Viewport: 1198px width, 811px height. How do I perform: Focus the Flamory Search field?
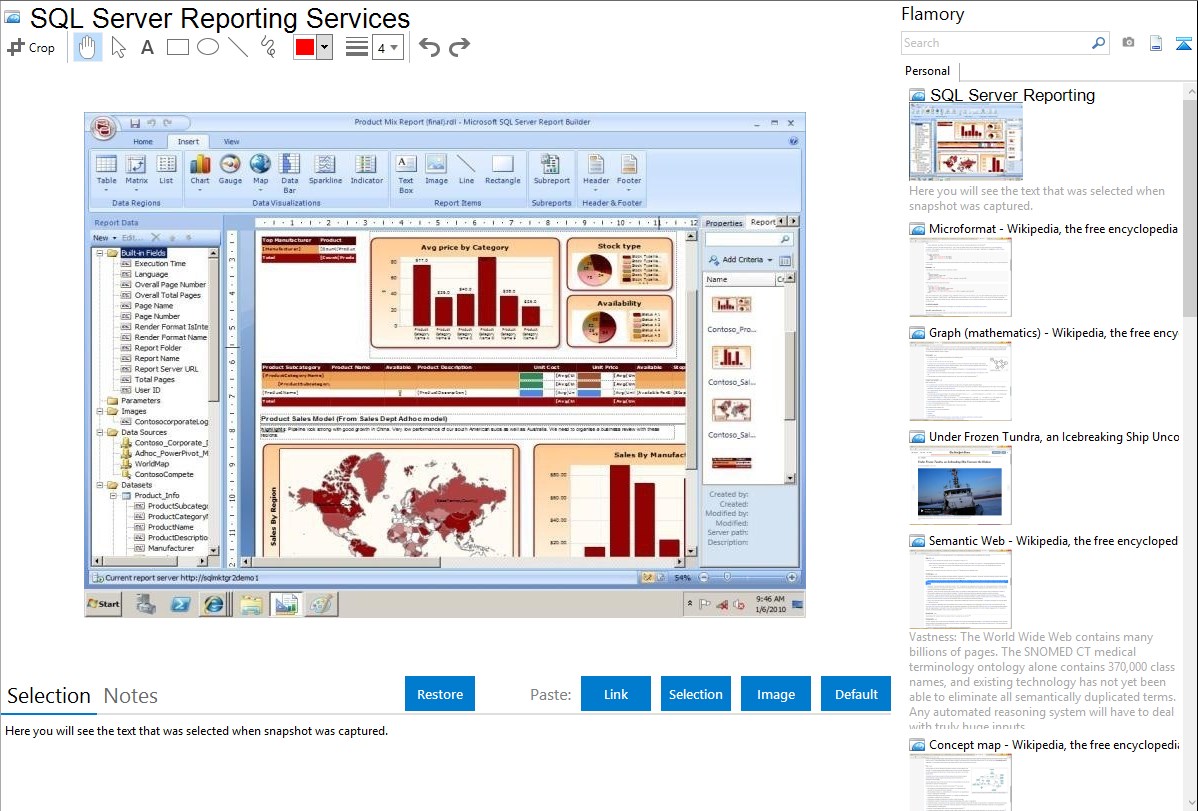(996, 43)
